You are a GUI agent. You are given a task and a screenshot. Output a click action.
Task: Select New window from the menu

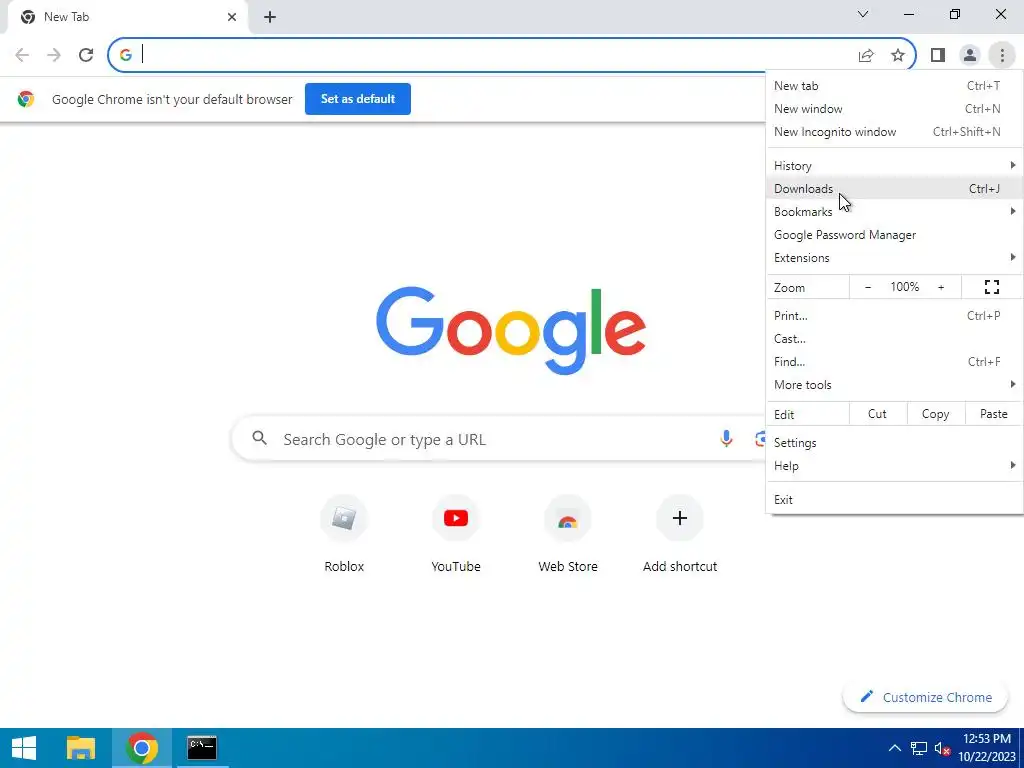click(895, 108)
